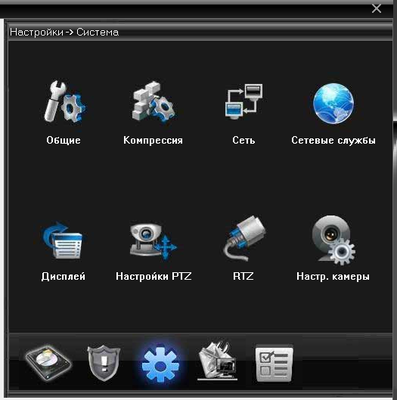The height and width of the screenshot is (400, 397).
Task: Switch to the hard disk recording tab
Action: (x=49, y=364)
